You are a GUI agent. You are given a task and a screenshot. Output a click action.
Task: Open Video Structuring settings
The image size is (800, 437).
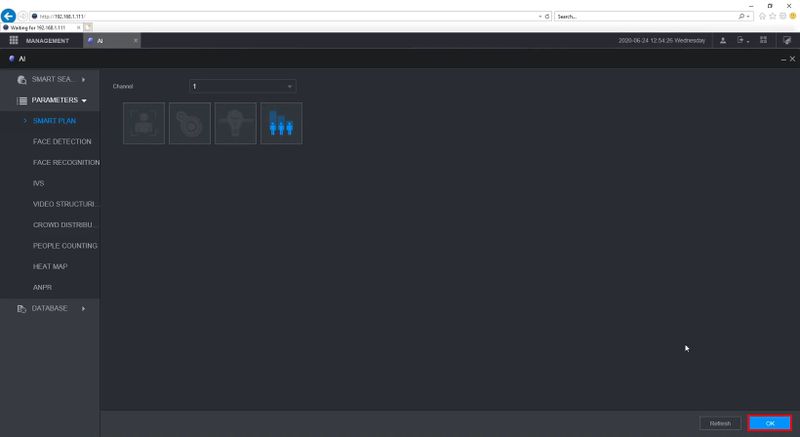pyautogui.click(x=65, y=204)
